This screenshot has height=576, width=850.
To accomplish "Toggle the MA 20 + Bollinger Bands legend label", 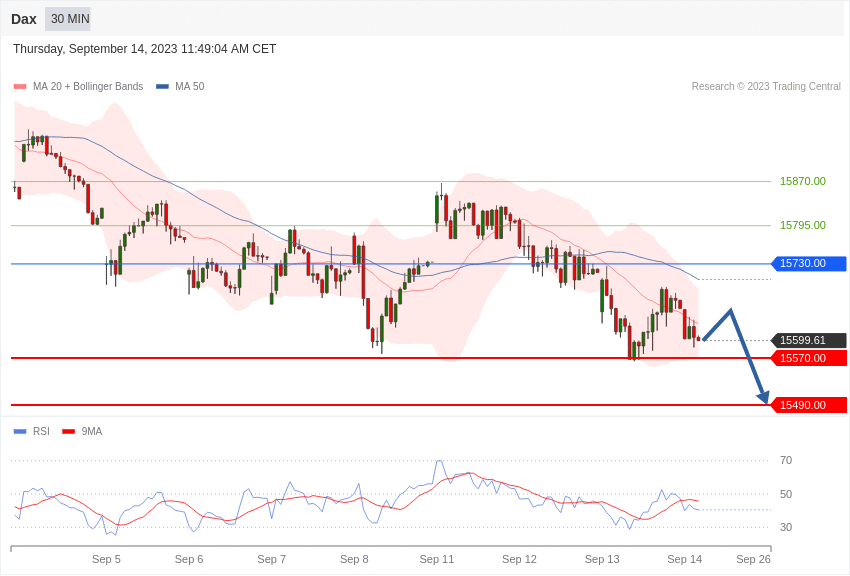I will click(88, 87).
